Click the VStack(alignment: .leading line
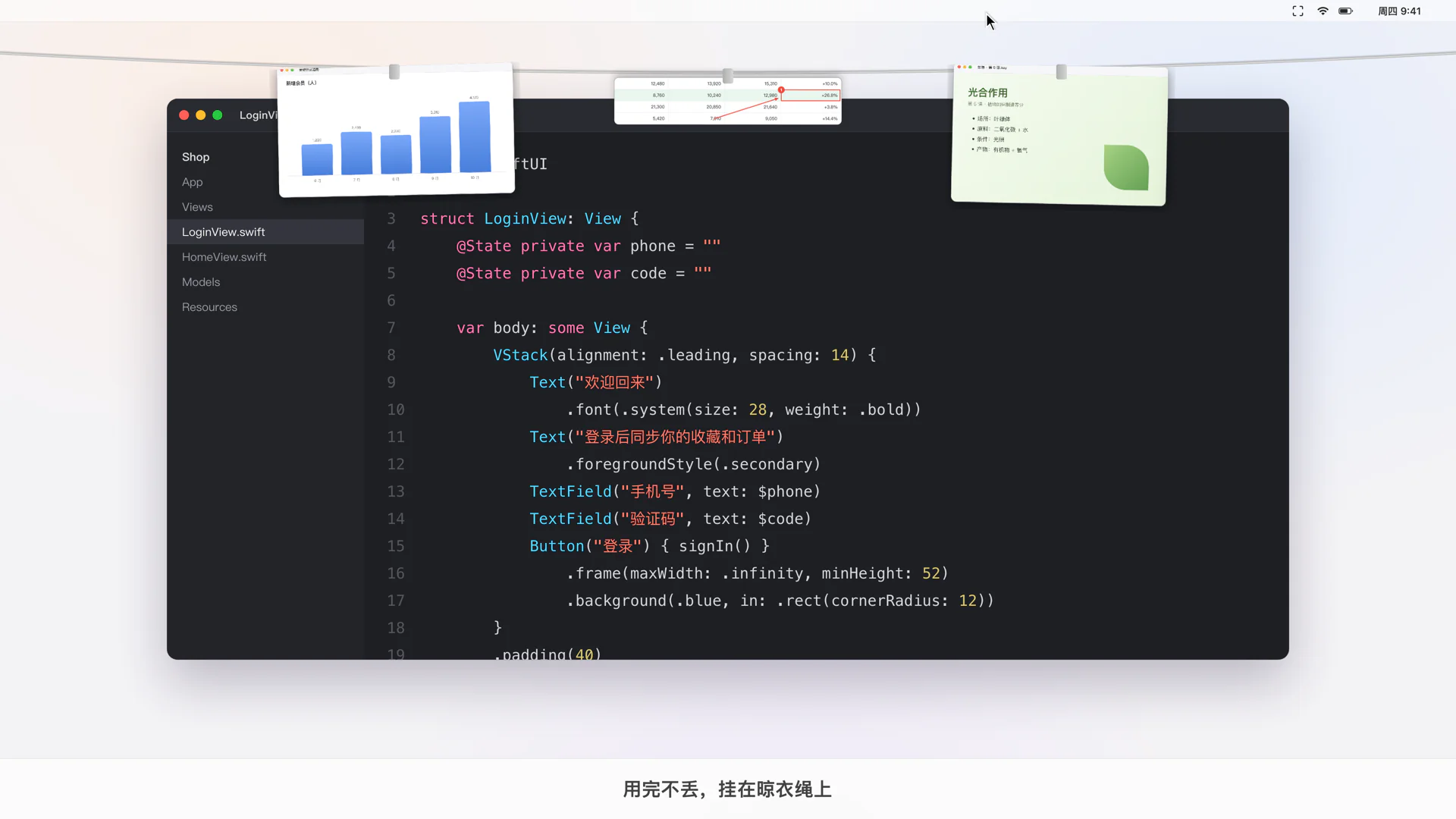This screenshot has height=819, width=1456. (x=685, y=355)
